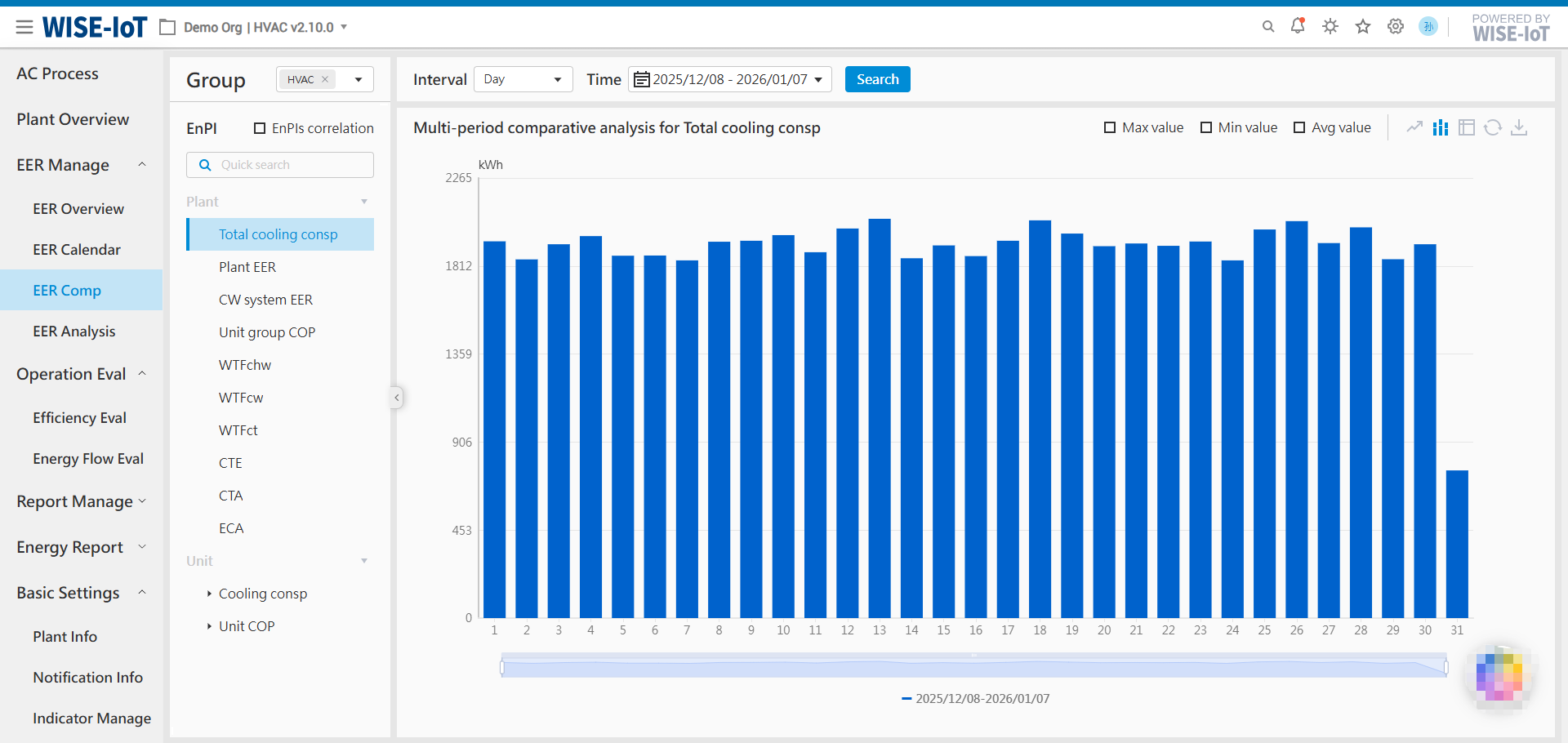Open the Time date range picker

[x=729, y=79]
